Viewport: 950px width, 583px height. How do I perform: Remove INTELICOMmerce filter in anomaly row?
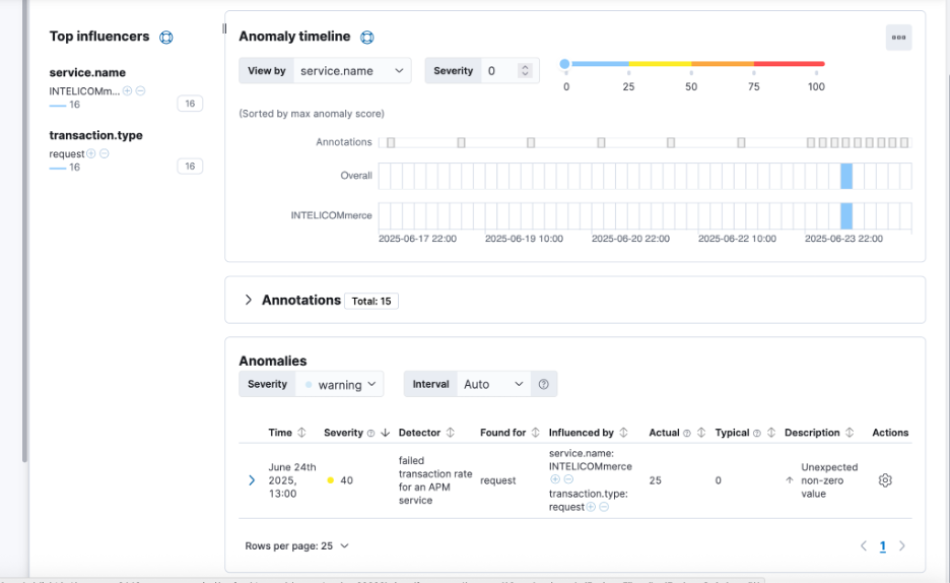point(568,479)
